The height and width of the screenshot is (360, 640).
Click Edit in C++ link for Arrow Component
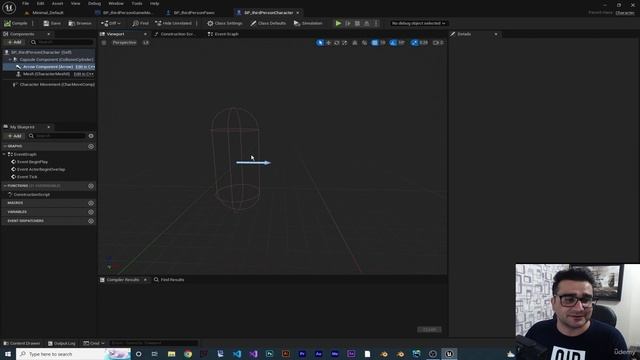(85, 67)
